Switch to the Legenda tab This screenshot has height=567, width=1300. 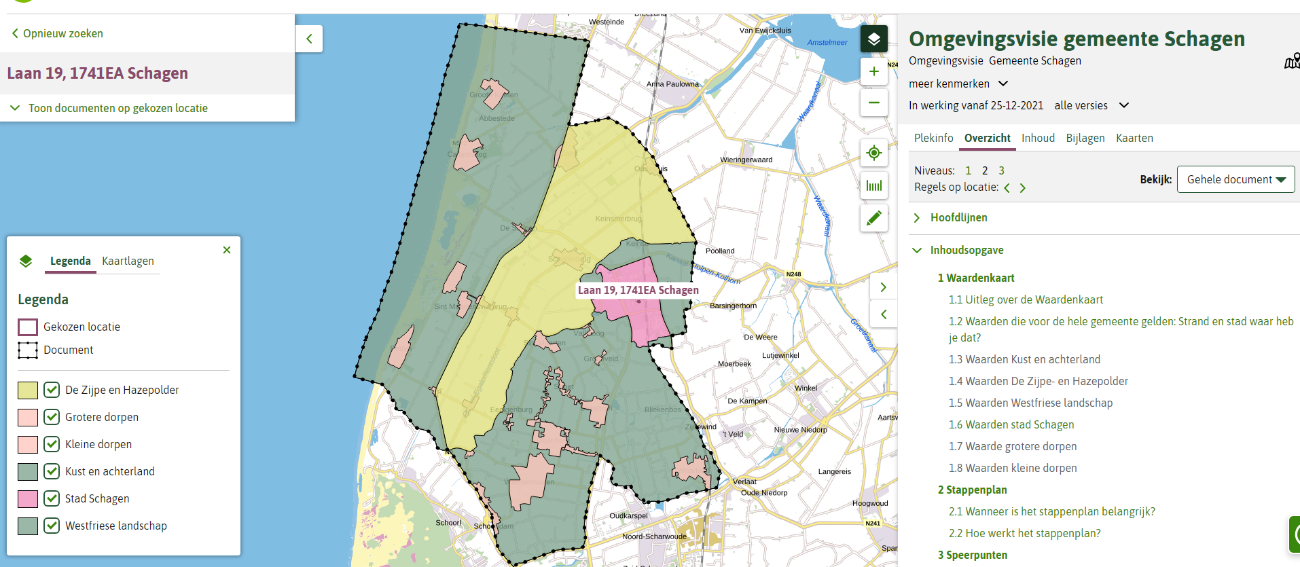pyautogui.click(x=71, y=261)
